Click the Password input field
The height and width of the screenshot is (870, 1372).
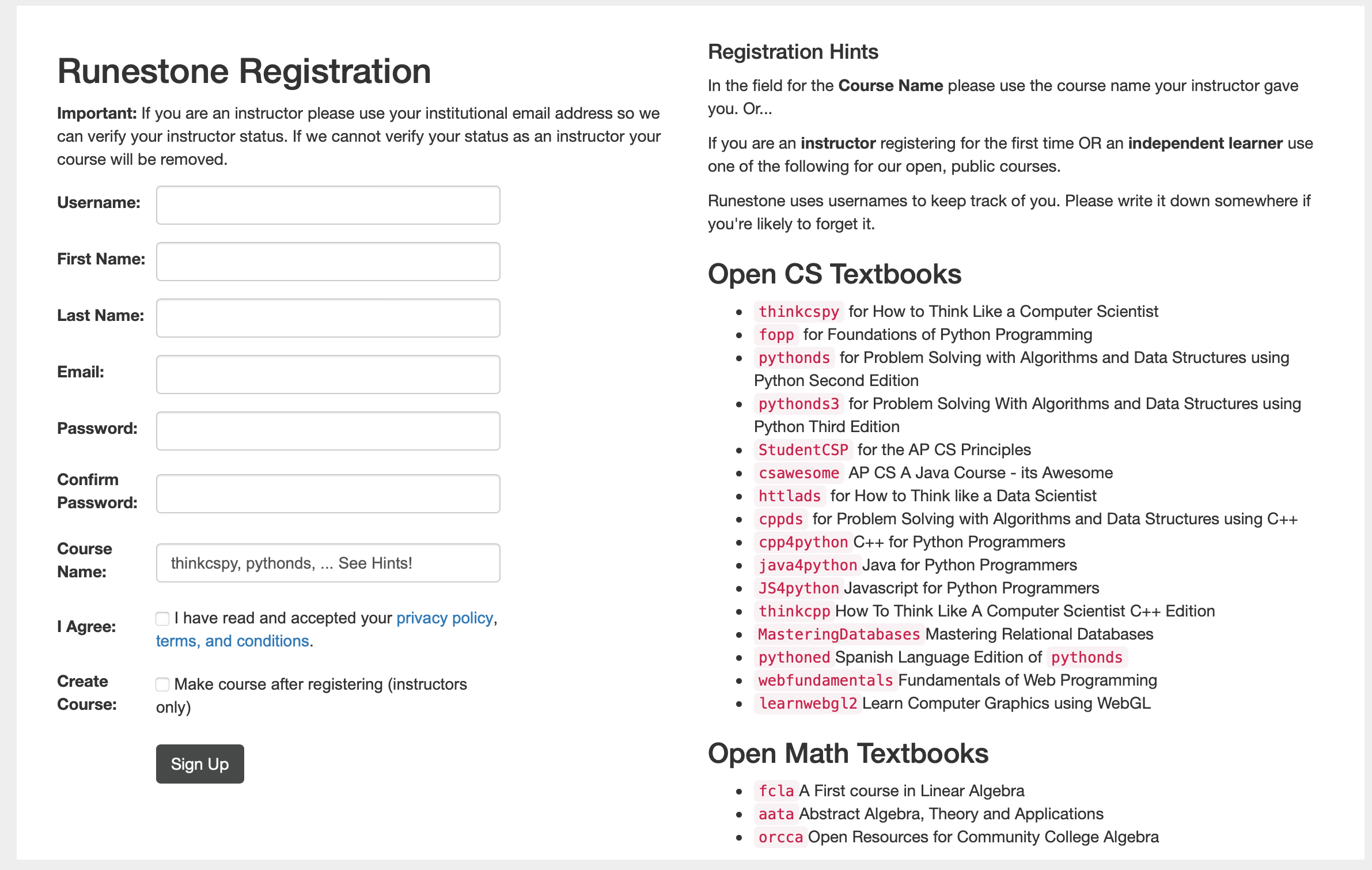coord(327,430)
